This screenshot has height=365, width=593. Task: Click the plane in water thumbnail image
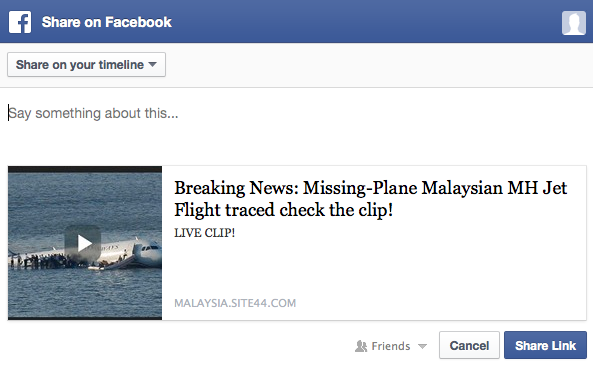pos(85,243)
